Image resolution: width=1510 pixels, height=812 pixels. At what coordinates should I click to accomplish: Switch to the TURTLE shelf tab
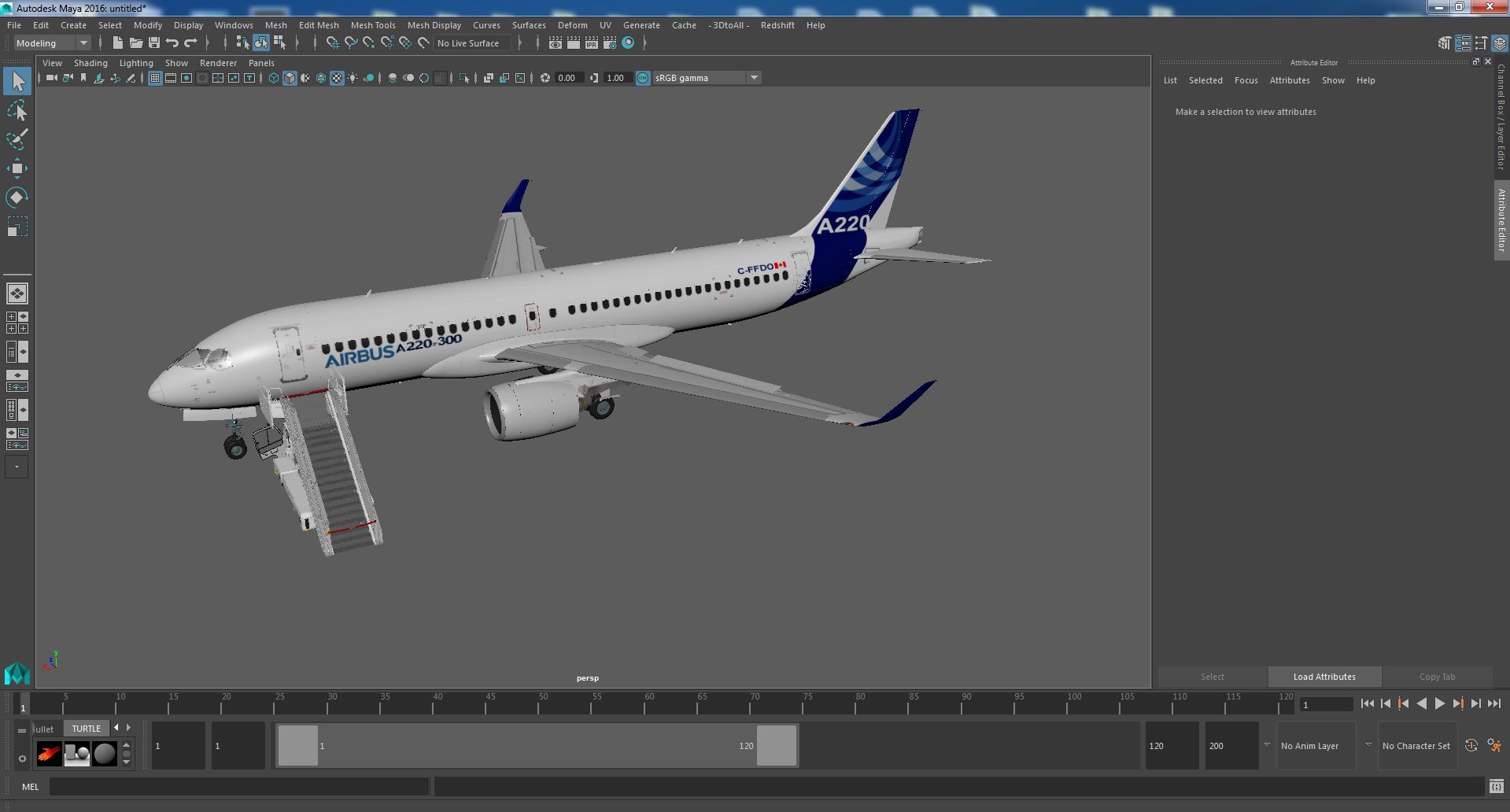(x=87, y=729)
